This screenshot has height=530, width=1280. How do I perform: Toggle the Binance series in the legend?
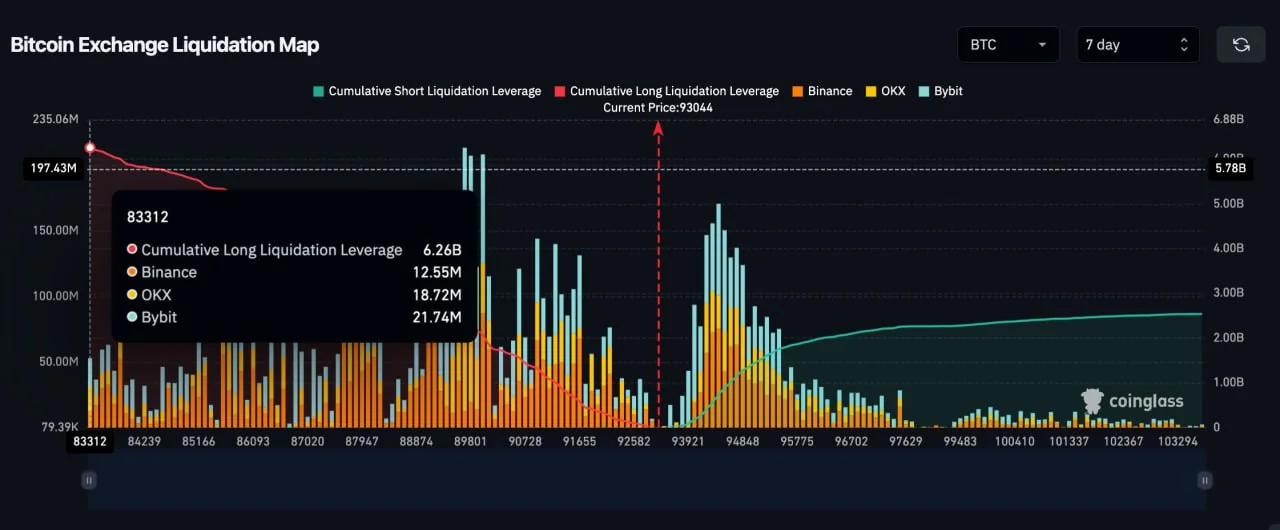[x=821, y=91]
